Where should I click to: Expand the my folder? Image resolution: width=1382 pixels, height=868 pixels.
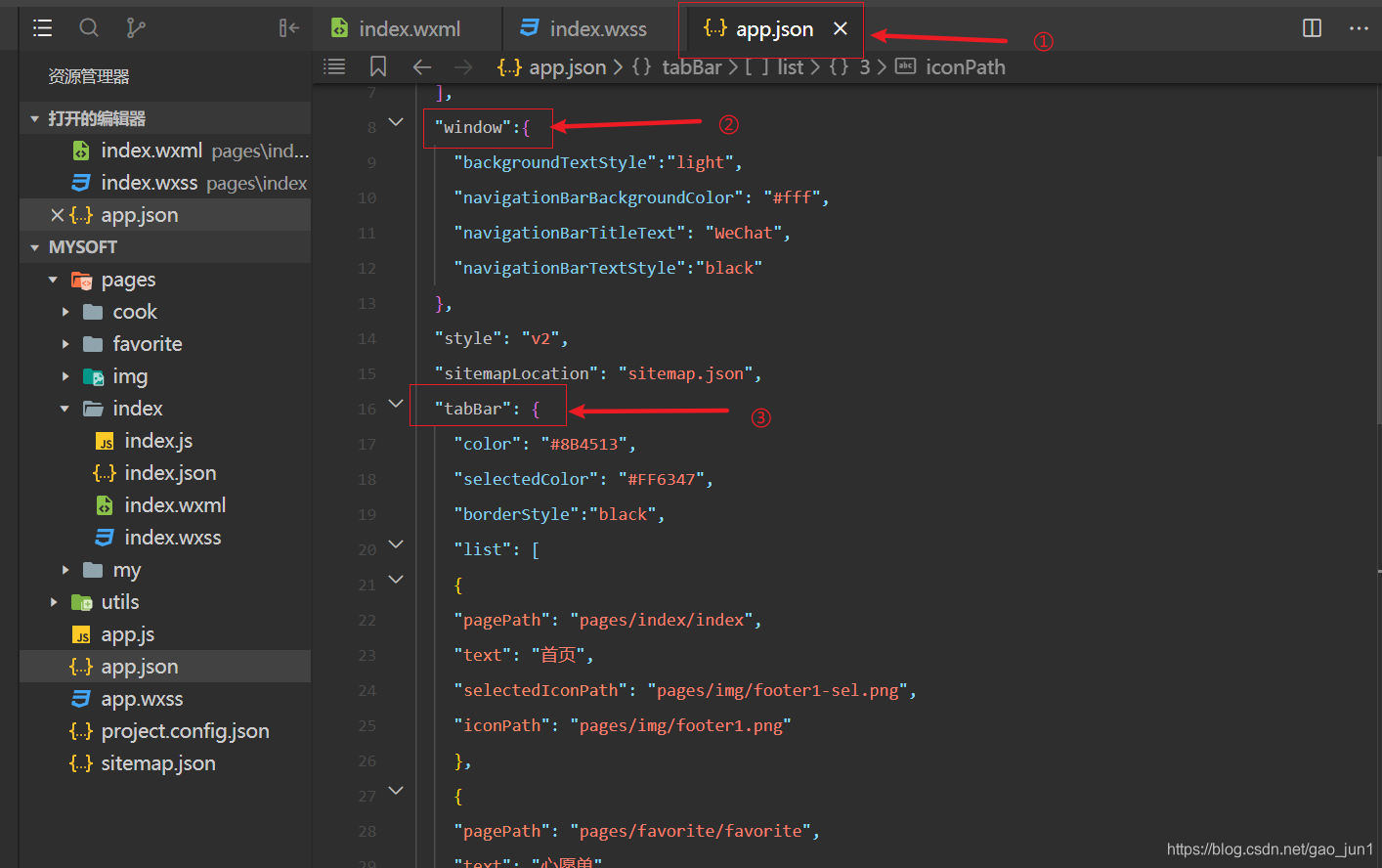point(65,570)
